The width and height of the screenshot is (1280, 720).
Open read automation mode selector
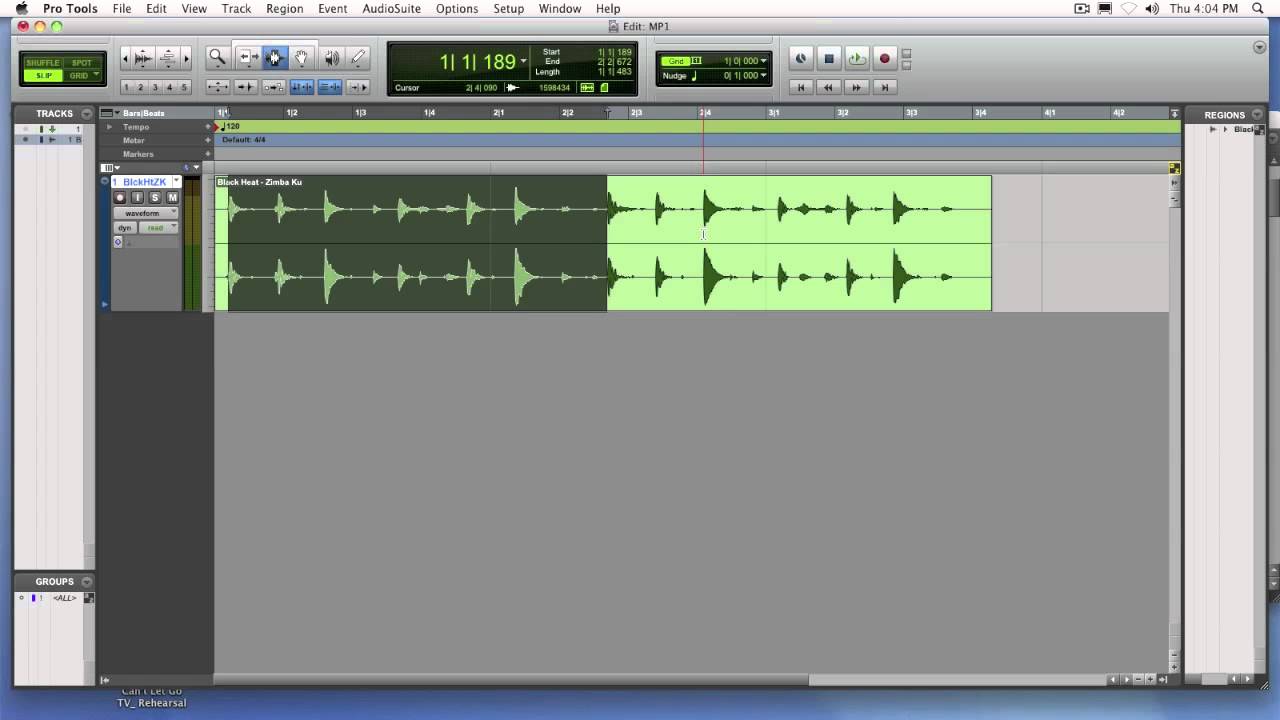(x=158, y=228)
